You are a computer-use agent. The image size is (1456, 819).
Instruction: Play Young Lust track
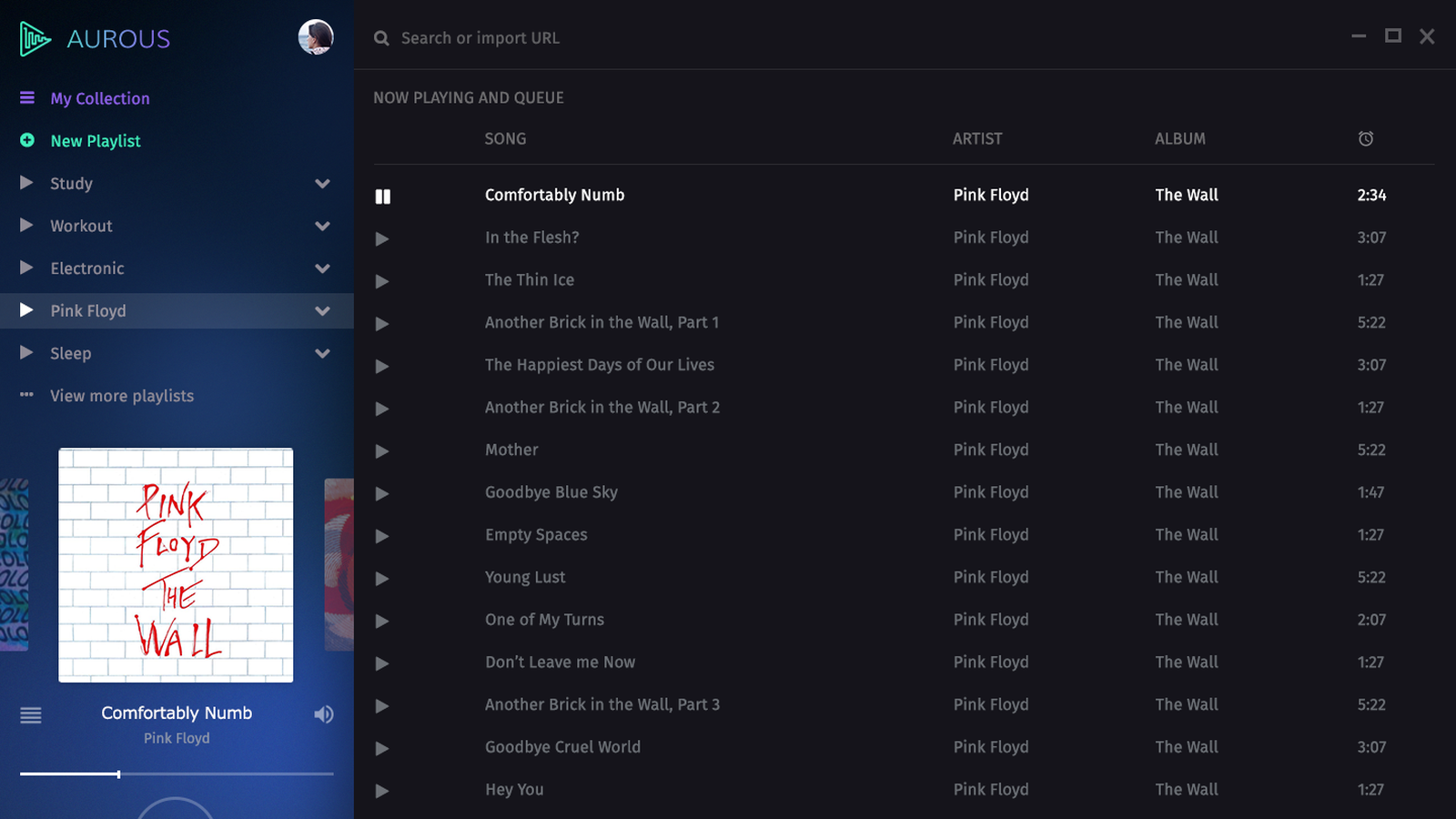pyautogui.click(x=382, y=579)
